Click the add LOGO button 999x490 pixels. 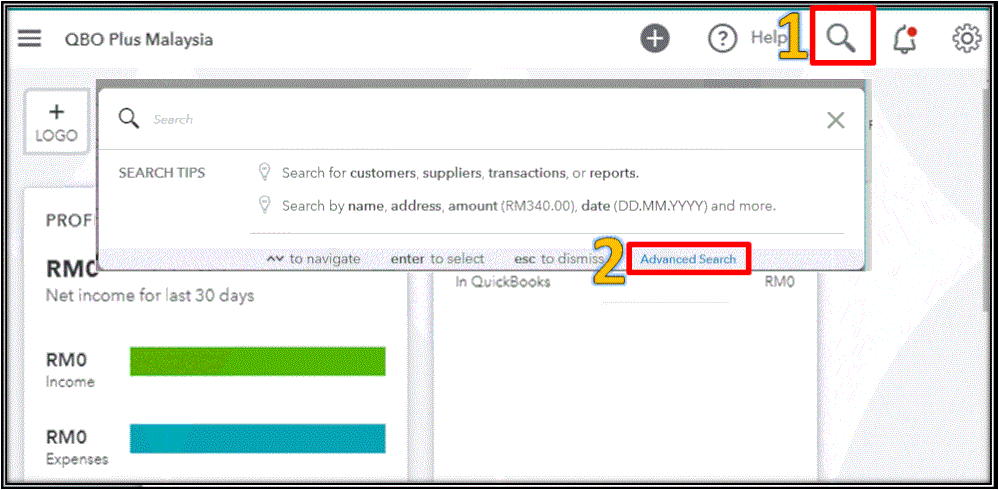57,124
